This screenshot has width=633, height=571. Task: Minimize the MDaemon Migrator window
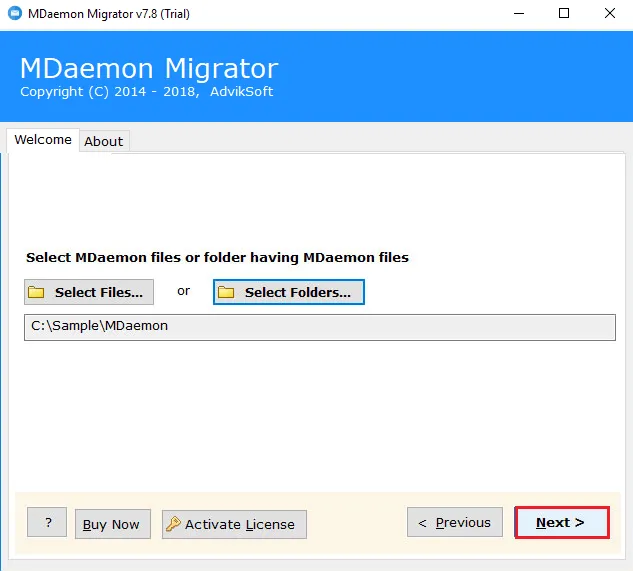(519, 14)
